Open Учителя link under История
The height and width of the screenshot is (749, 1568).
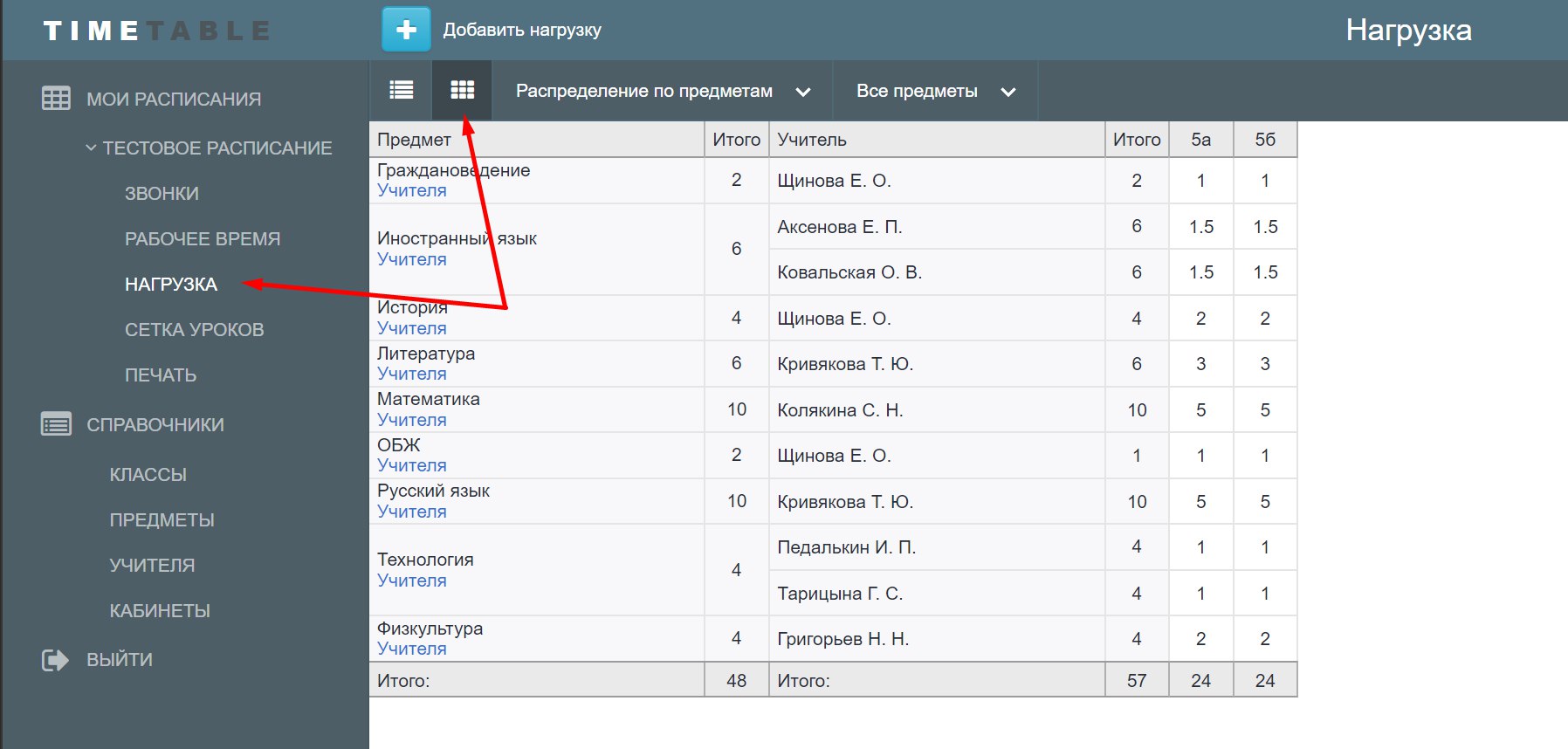pyautogui.click(x=412, y=328)
